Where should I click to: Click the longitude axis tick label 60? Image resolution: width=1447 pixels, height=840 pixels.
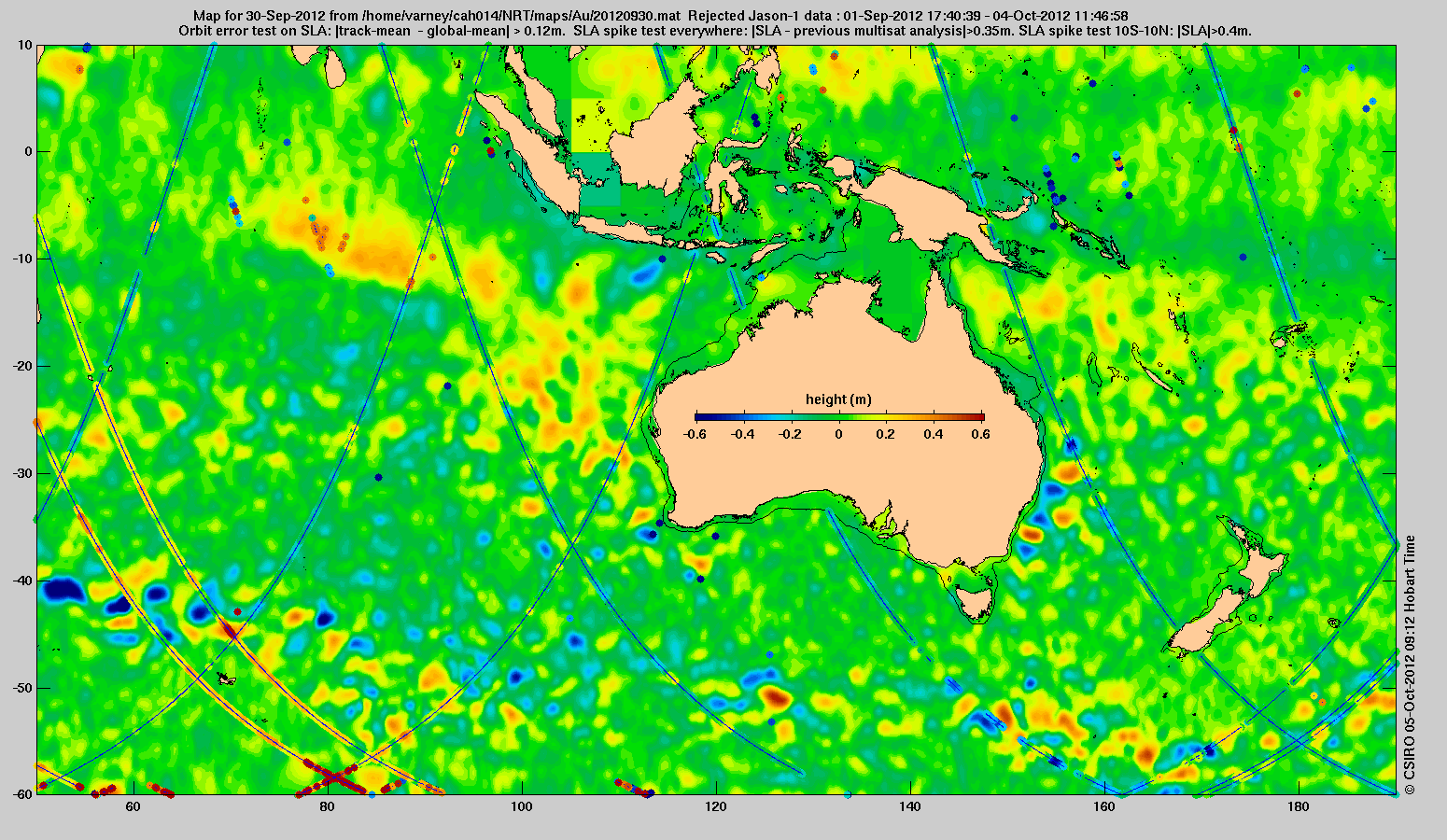(133, 805)
